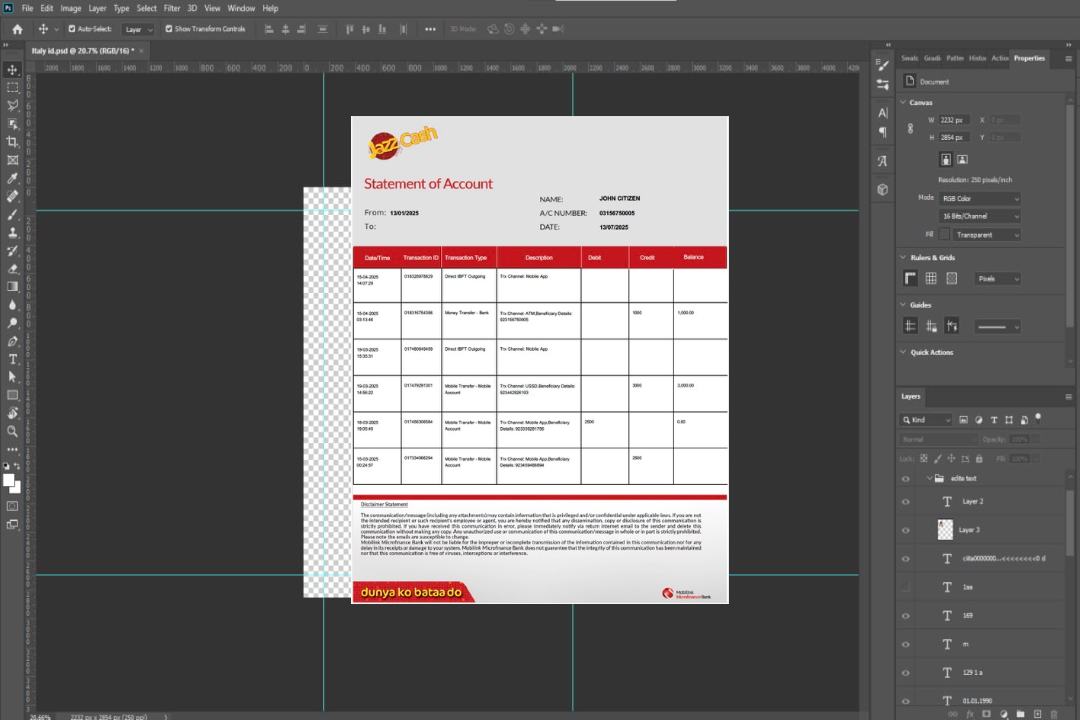This screenshot has height=720, width=1080.
Task: Click the canvas Fill color swatch
Action: (x=944, y=235)
